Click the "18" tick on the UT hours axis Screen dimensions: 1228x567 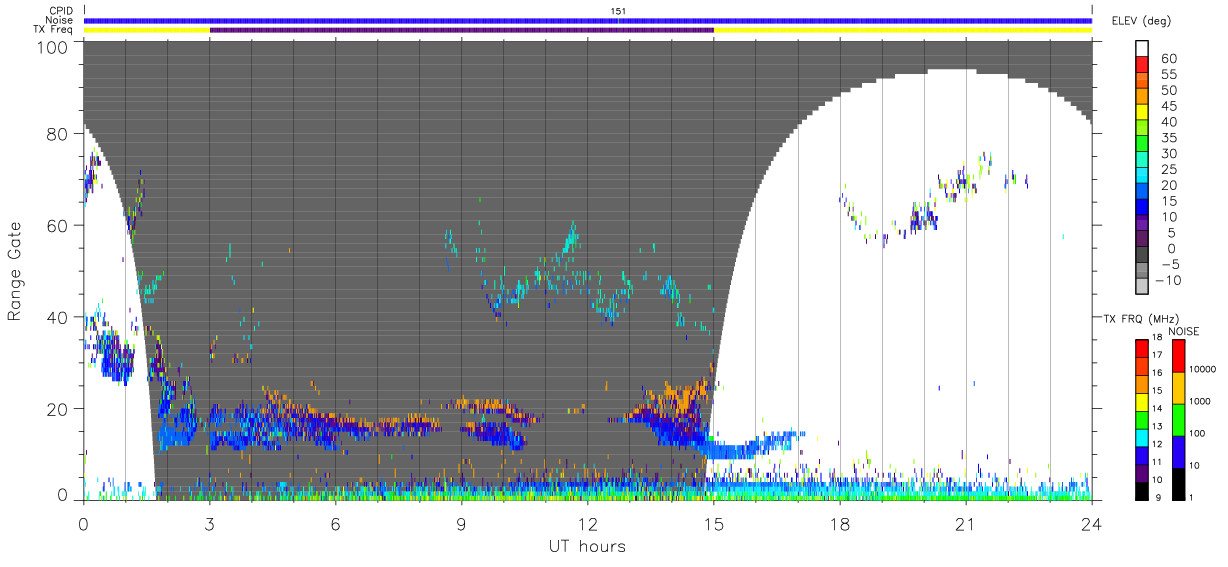pos(840,523)
